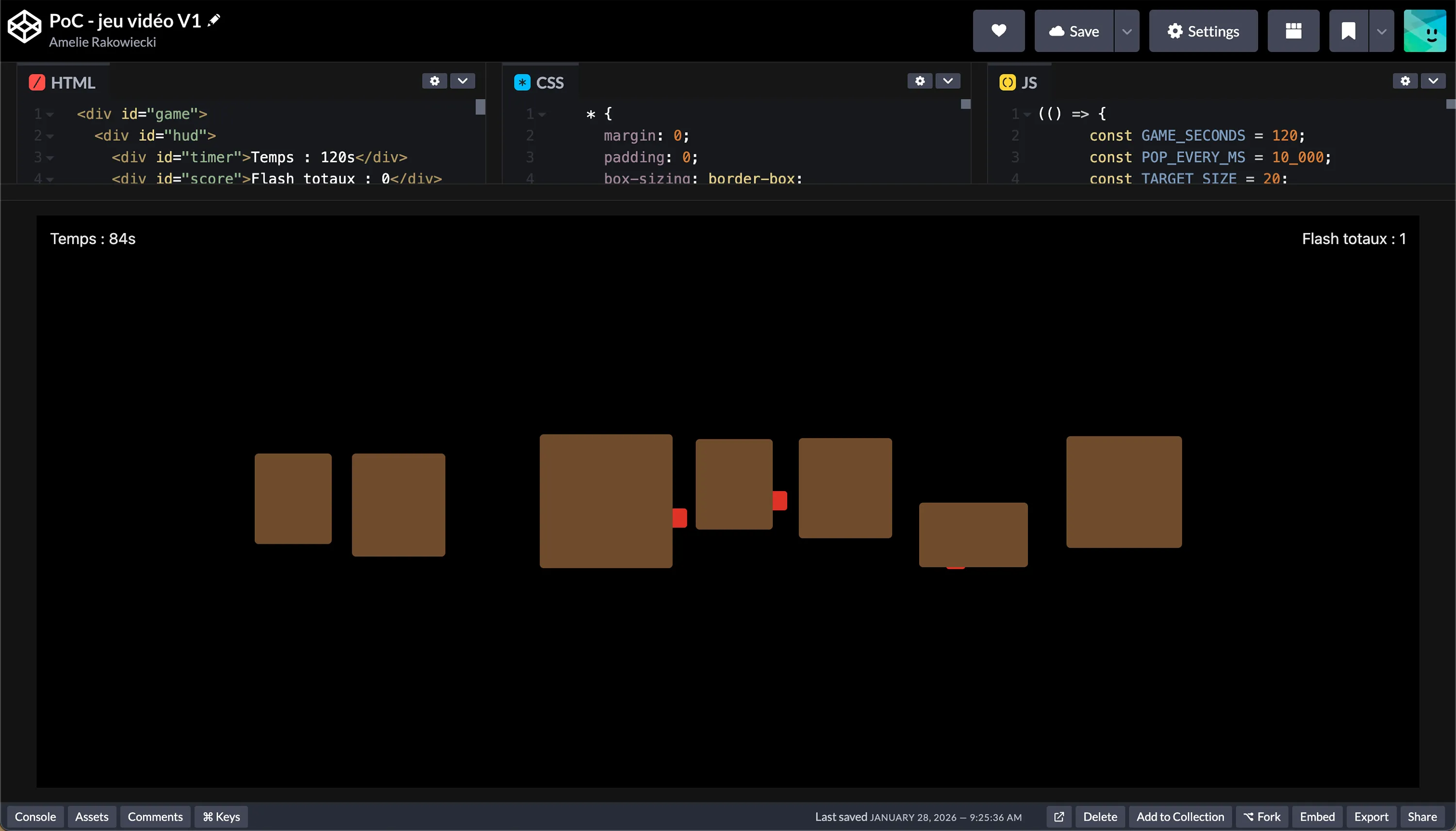Edit pen title with pencil icon
The image size is (1456, 831).
214,20
